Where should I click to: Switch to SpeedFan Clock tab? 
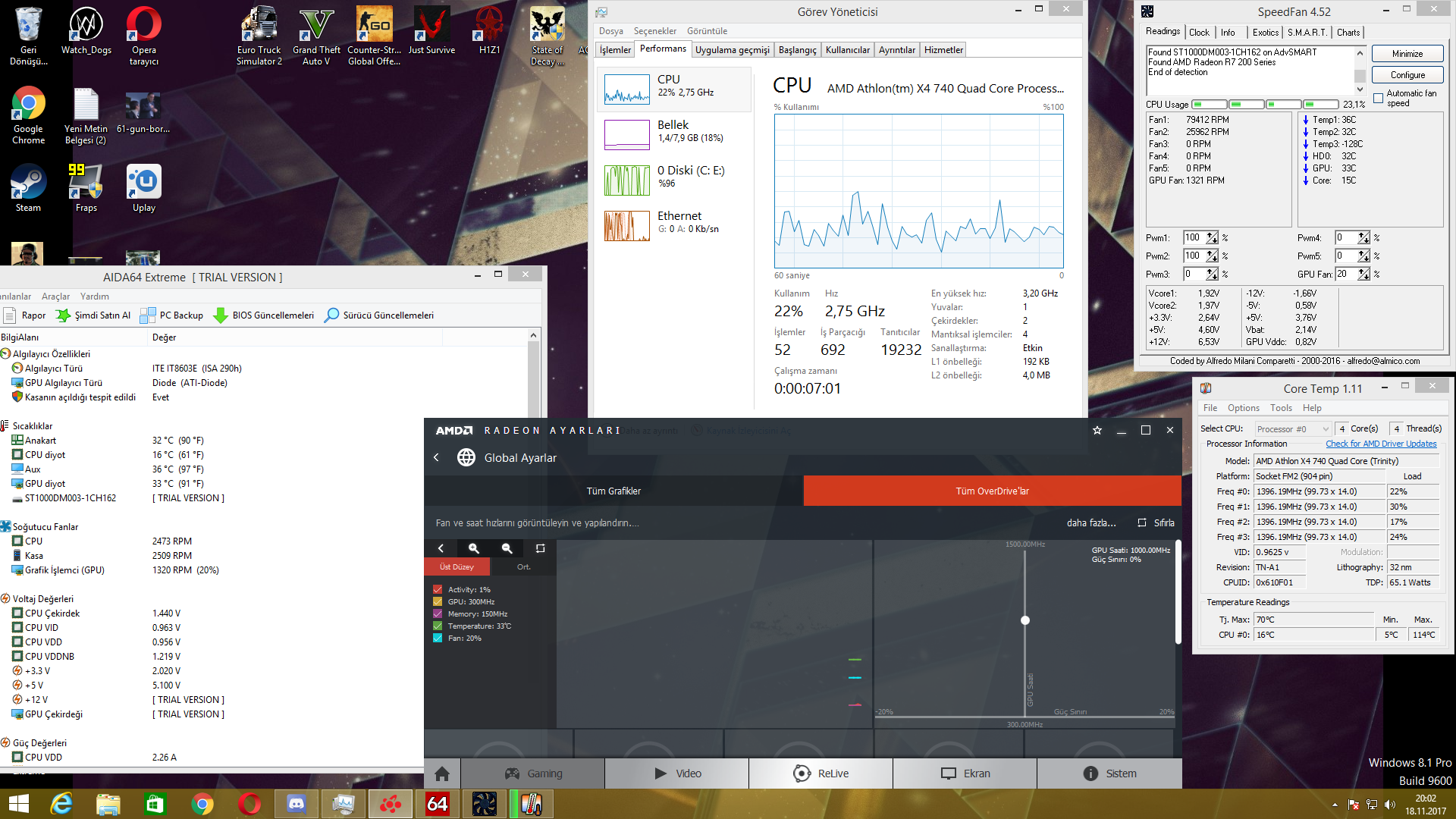tap(1199, 33)
